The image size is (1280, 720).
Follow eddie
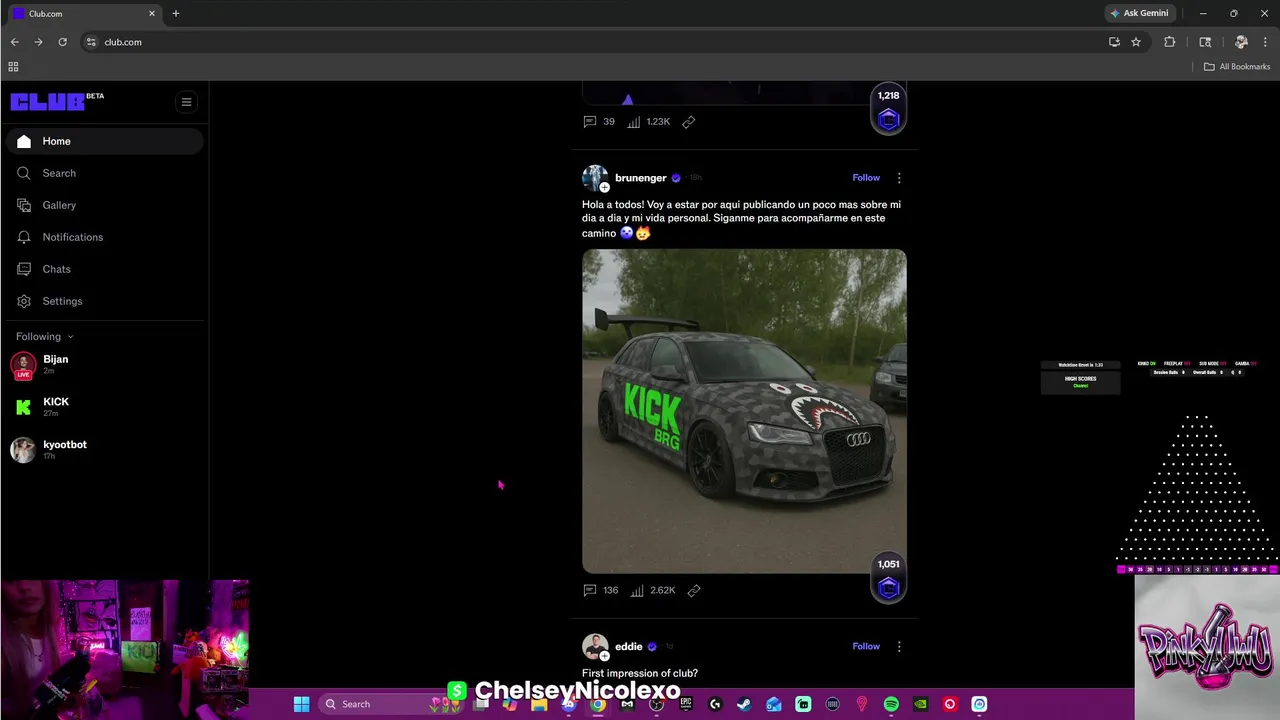click(866, 646)
